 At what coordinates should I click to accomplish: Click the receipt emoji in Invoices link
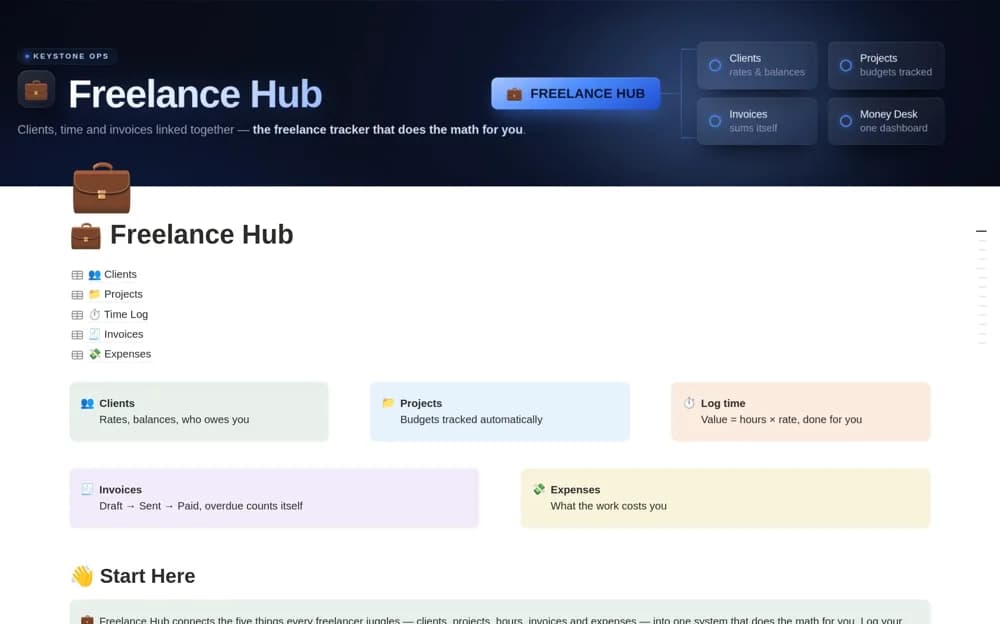click(94, 334)
